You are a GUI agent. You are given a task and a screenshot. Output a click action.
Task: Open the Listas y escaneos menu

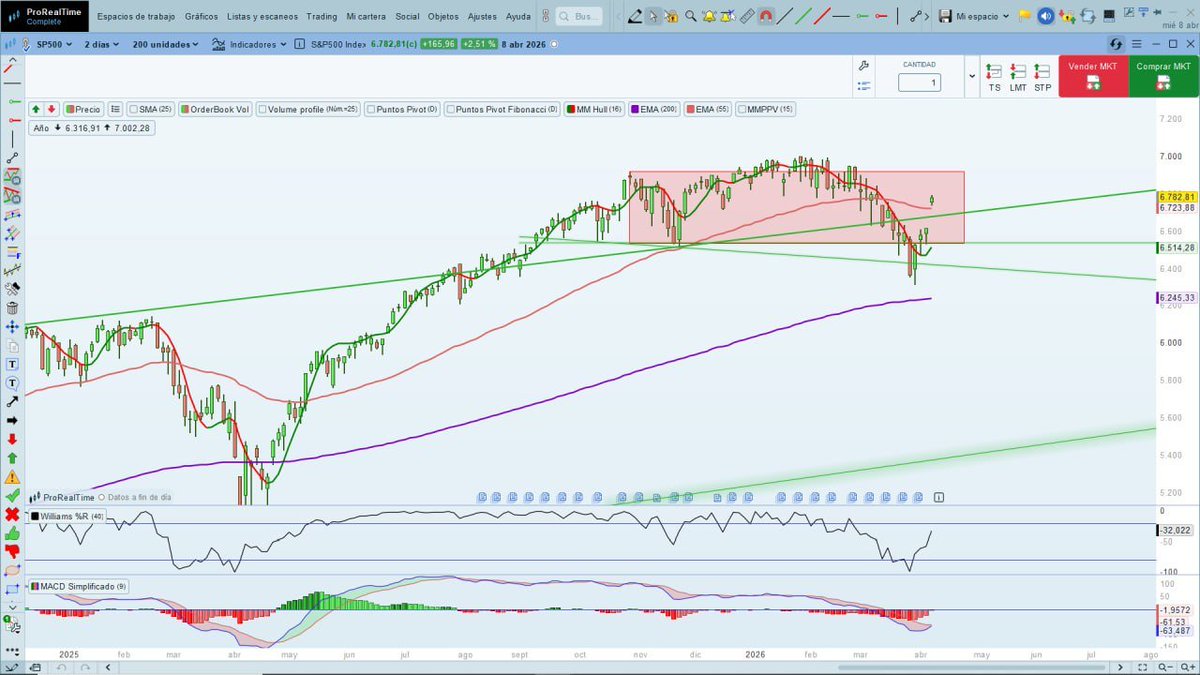point(262,16)
